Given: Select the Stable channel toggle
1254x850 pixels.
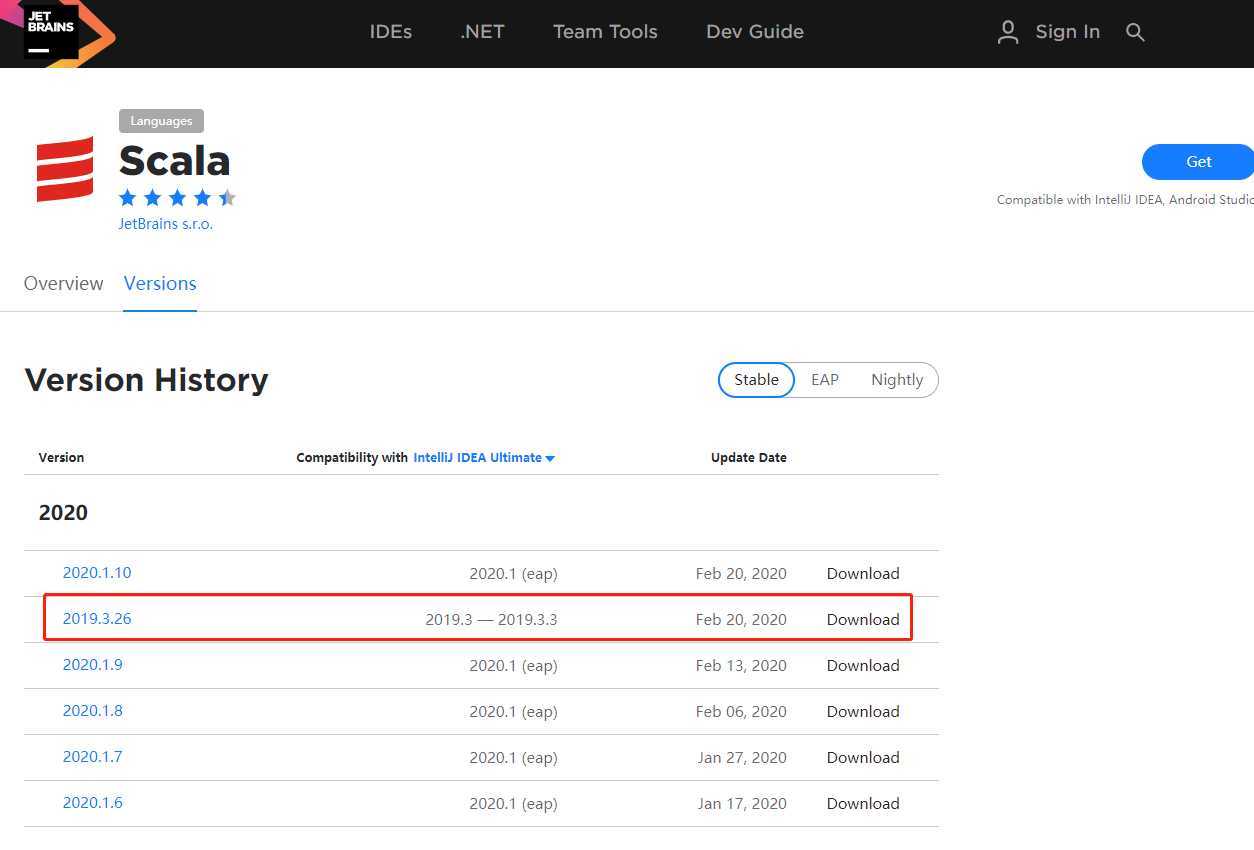Looking at the screenshot, I should pyautogui.click(x=756, y=380).
